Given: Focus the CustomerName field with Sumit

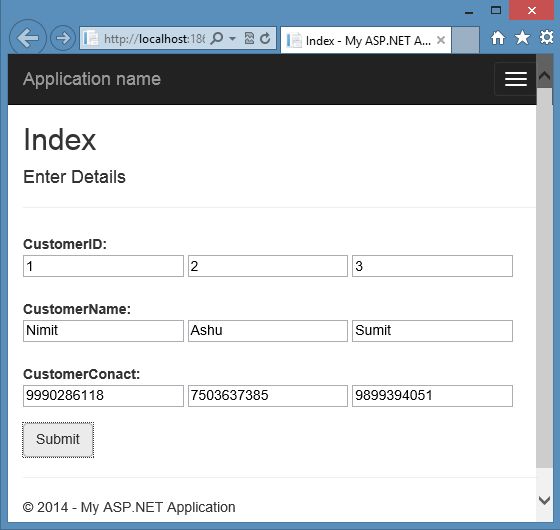Looking at the screenshot, I should click(x=432, y=331).
